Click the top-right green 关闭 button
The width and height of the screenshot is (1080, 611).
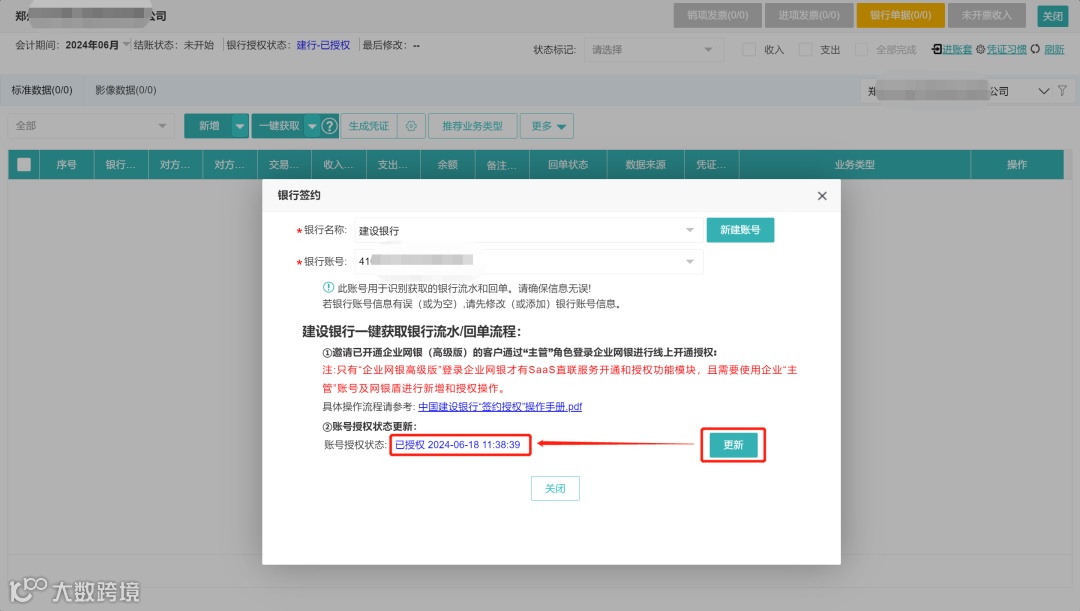1052,16
